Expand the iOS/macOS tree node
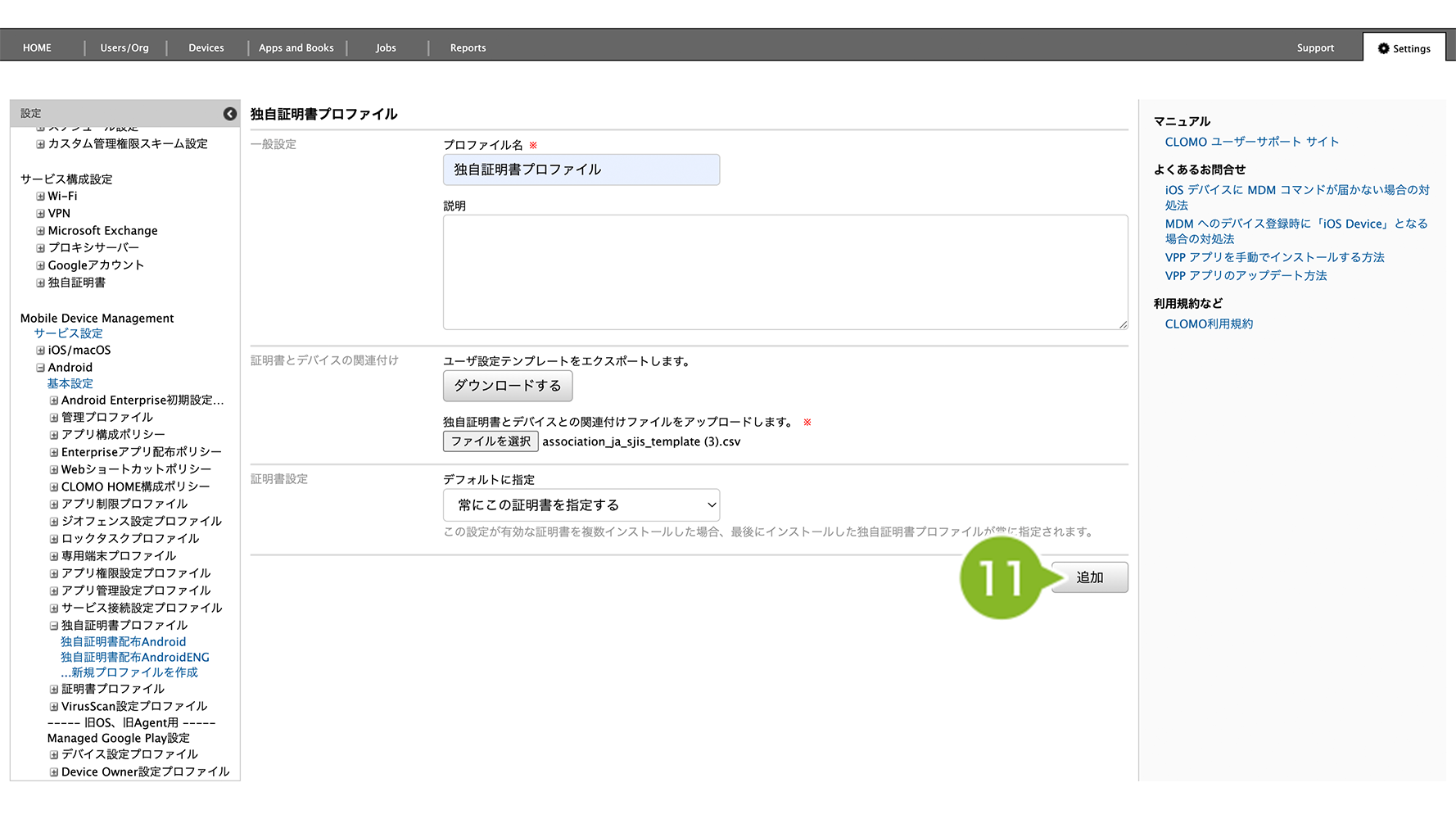This screenshot has width=1456, height=819. click(x=40, y=351)
